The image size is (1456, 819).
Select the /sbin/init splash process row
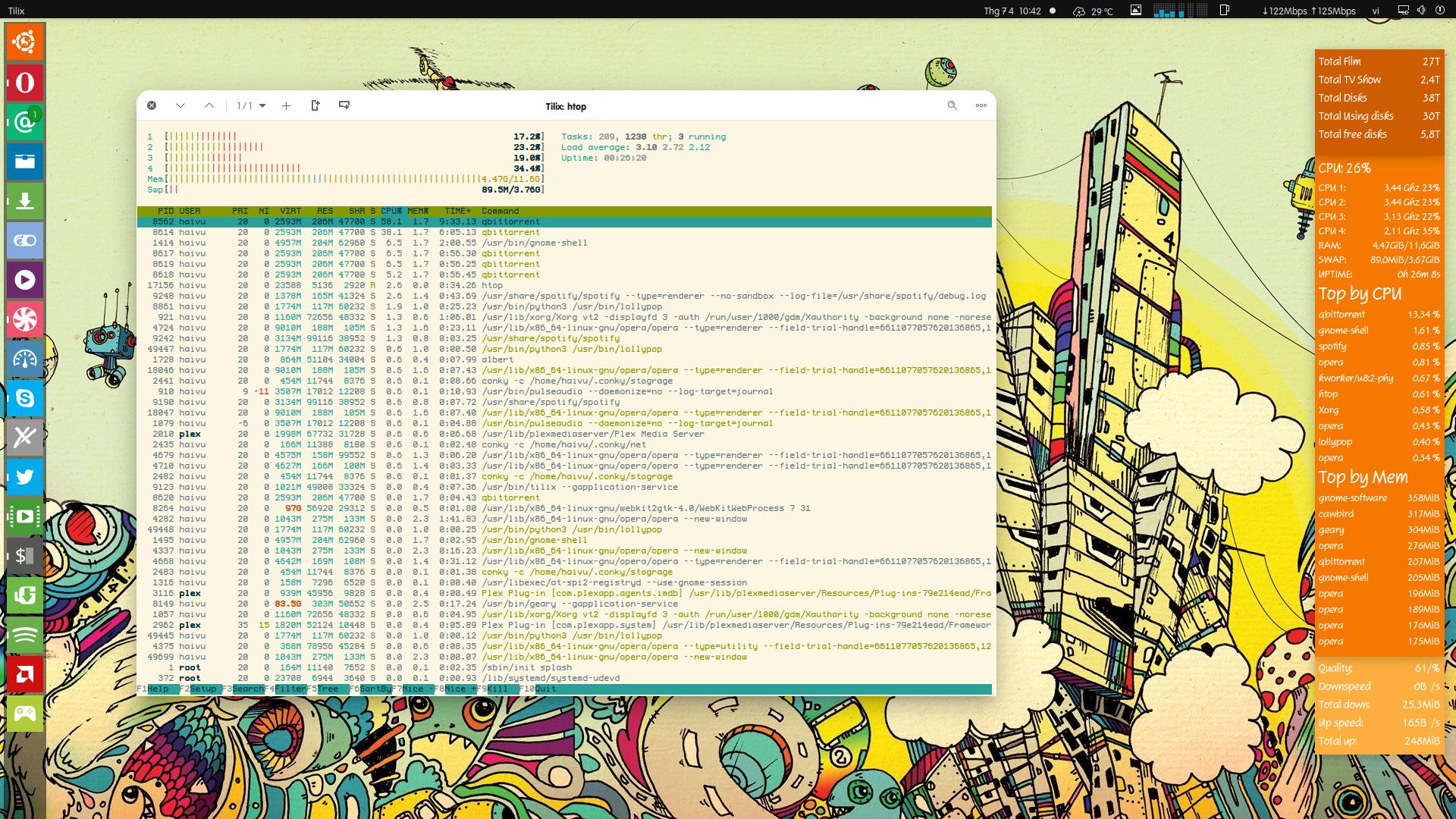(x=564, y=667)
